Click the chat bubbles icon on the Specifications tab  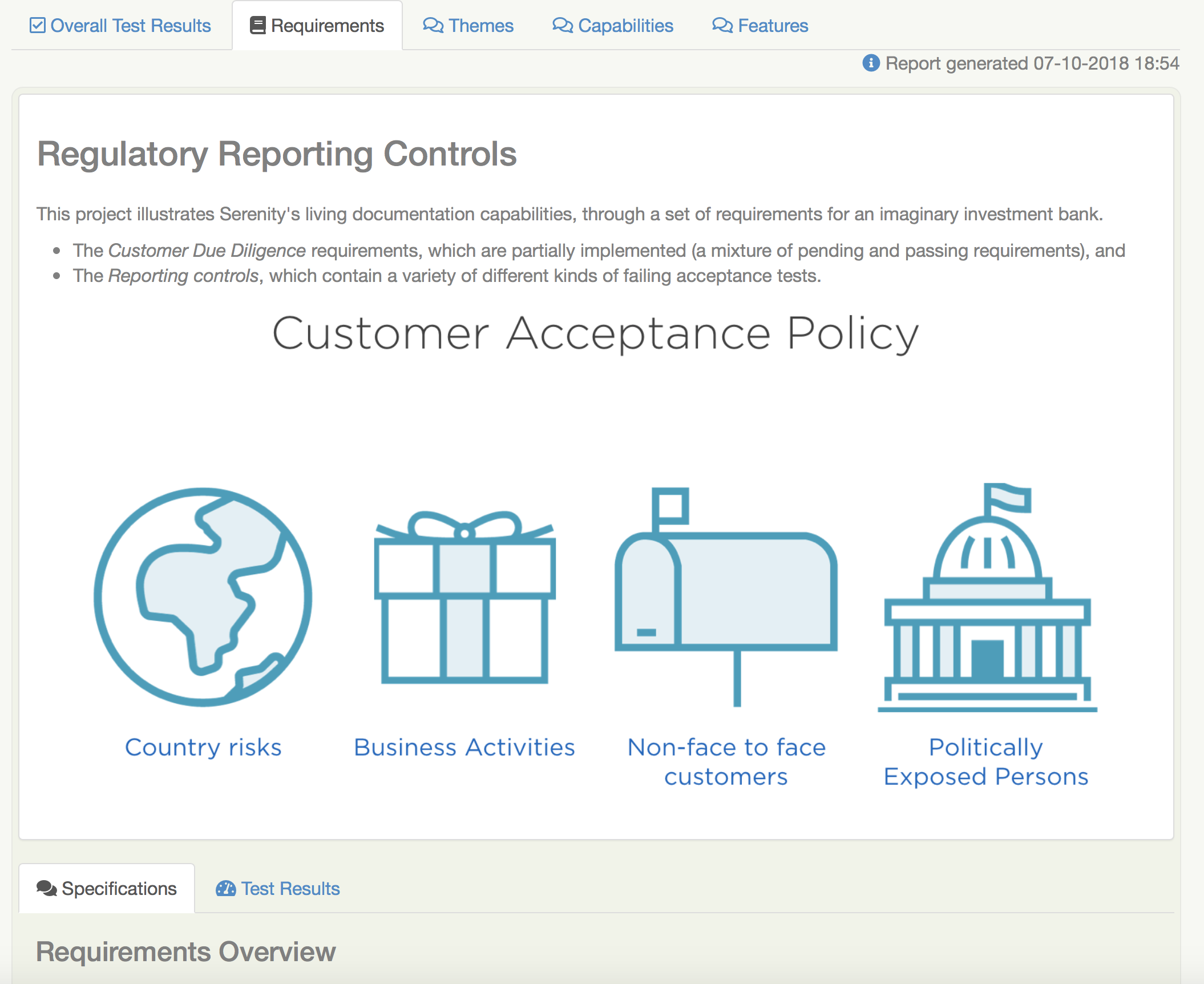(46, 889)
